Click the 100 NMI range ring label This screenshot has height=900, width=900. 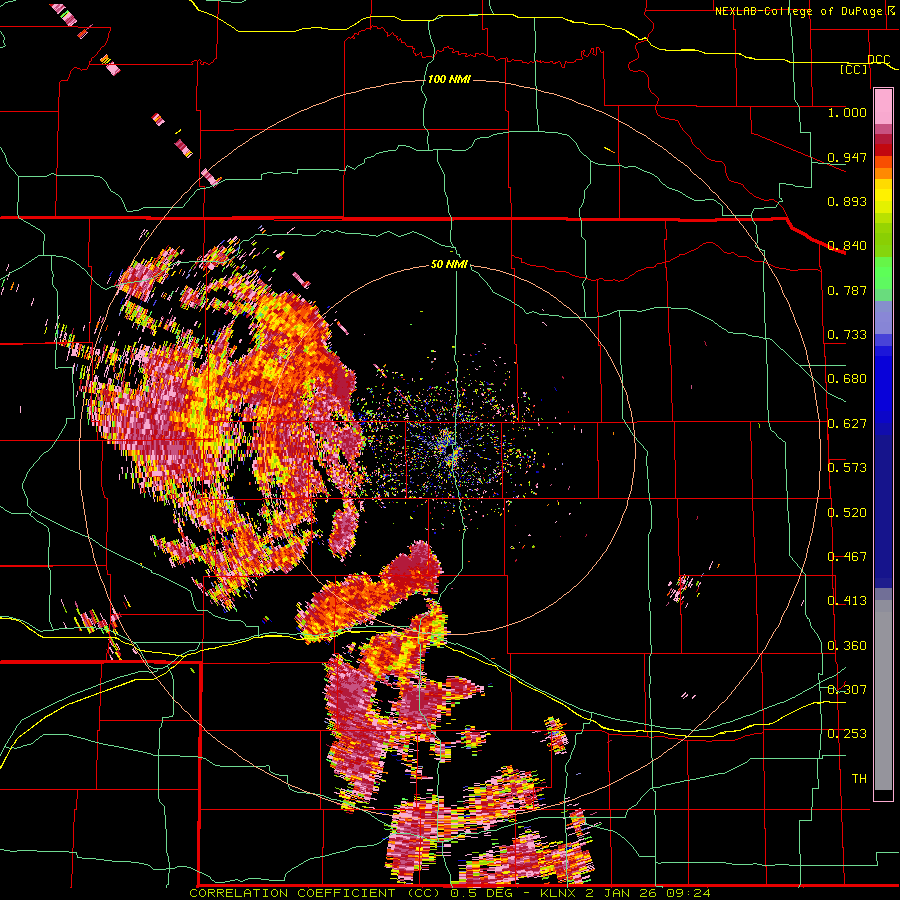pyautogui.click(x=449, y=79)
